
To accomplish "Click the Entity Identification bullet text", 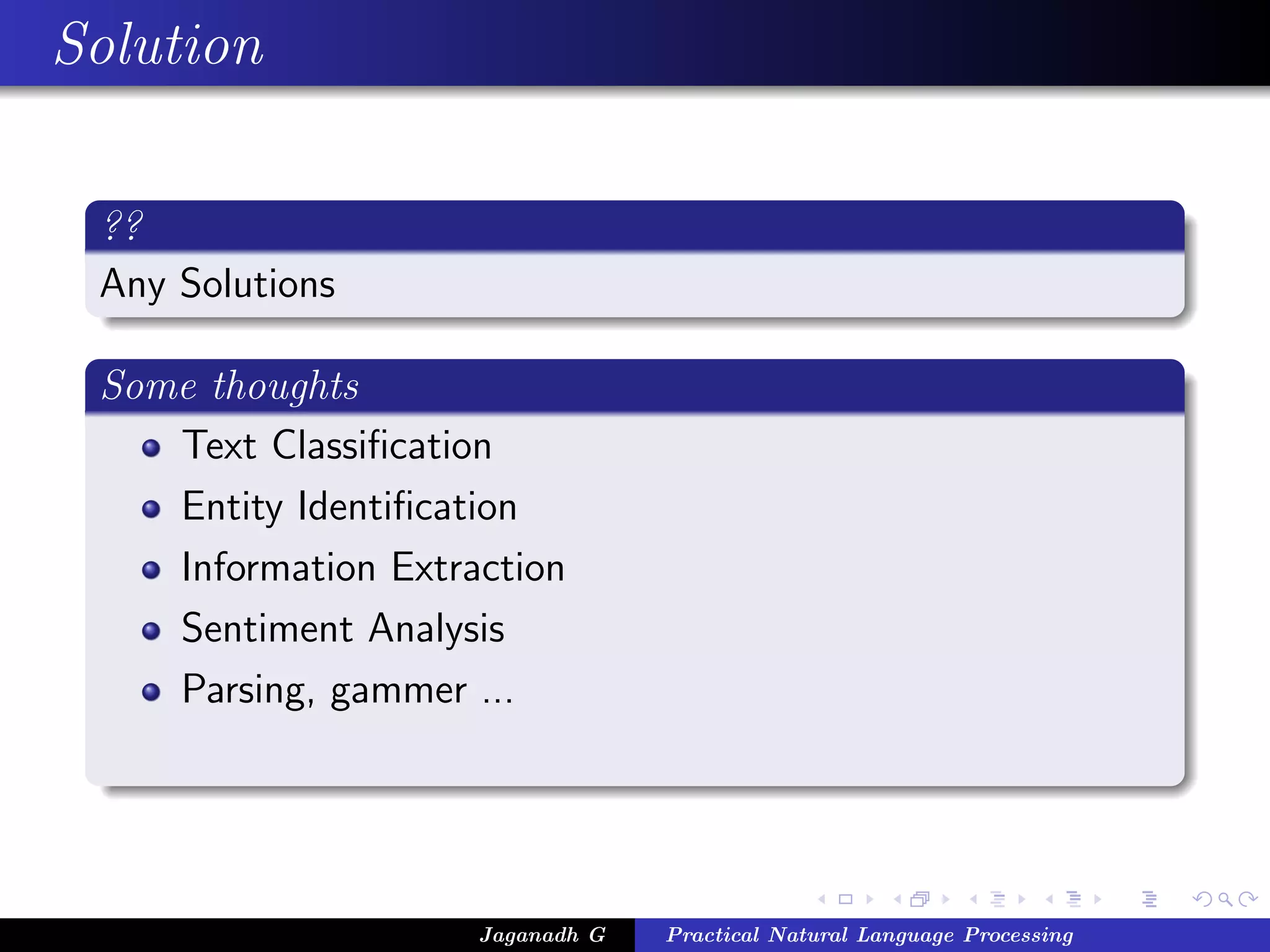I will pos(349,506).
